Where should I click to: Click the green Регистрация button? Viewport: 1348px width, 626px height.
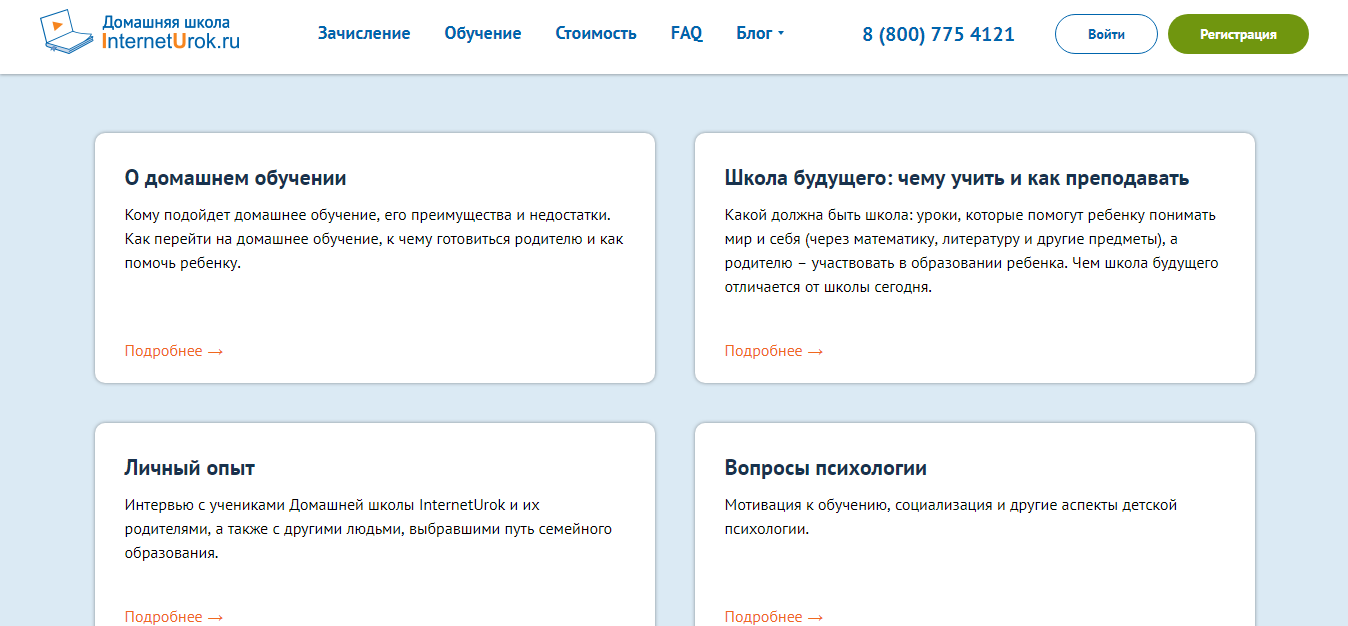pos(1238,33)
